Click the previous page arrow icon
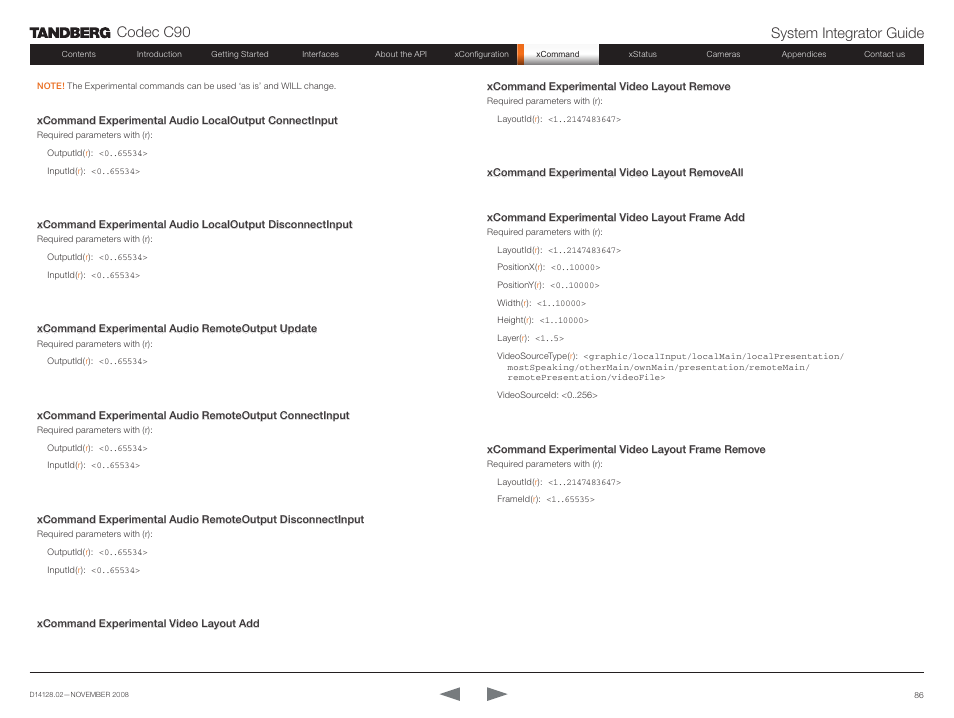 pyautogui.click(x=449, y=694)
